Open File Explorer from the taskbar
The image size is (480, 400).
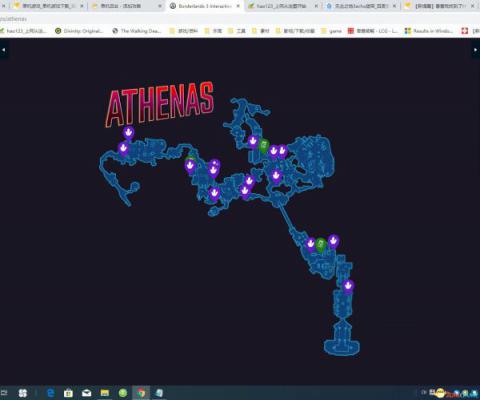105,393
